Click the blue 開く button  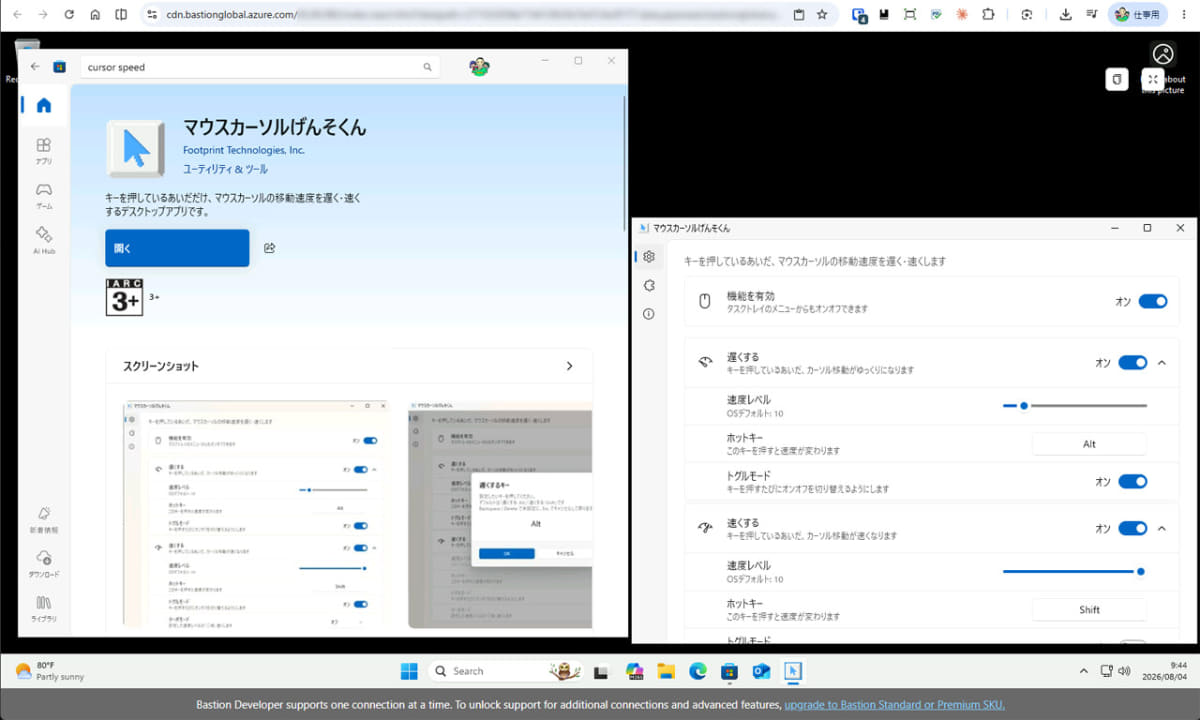click(x=177, y=248)
